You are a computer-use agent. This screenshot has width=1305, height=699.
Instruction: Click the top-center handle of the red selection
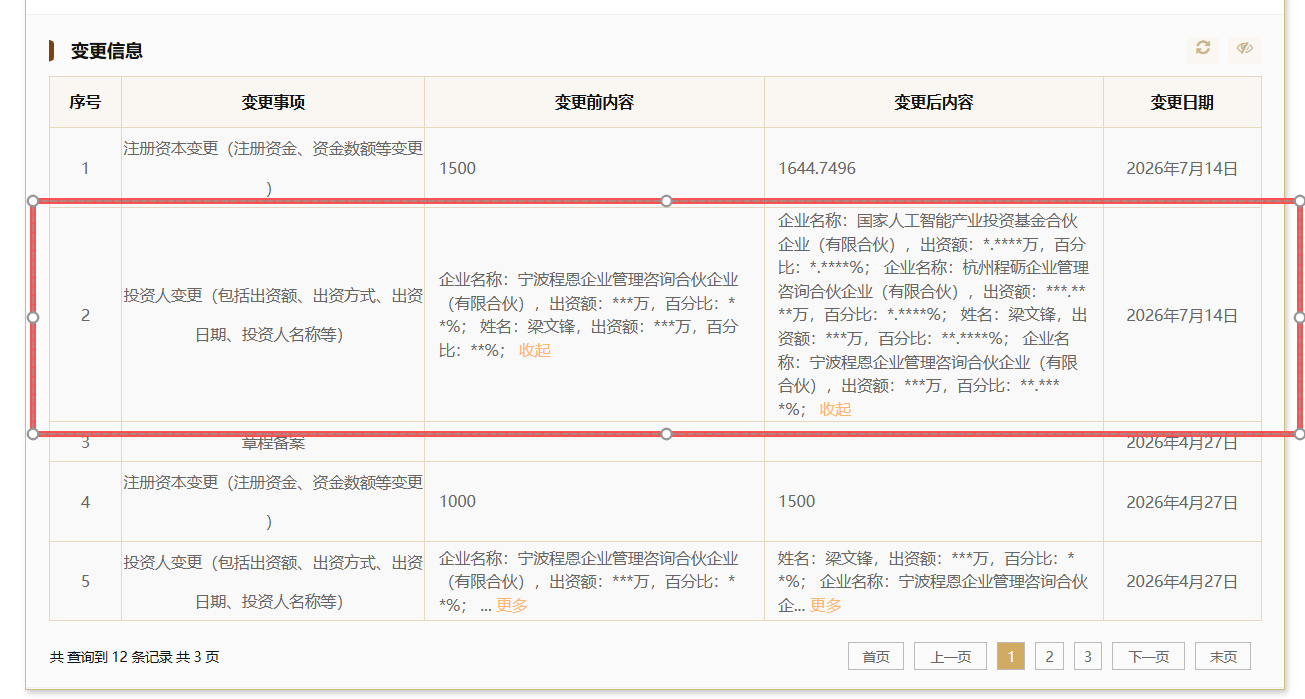(667, 201)
